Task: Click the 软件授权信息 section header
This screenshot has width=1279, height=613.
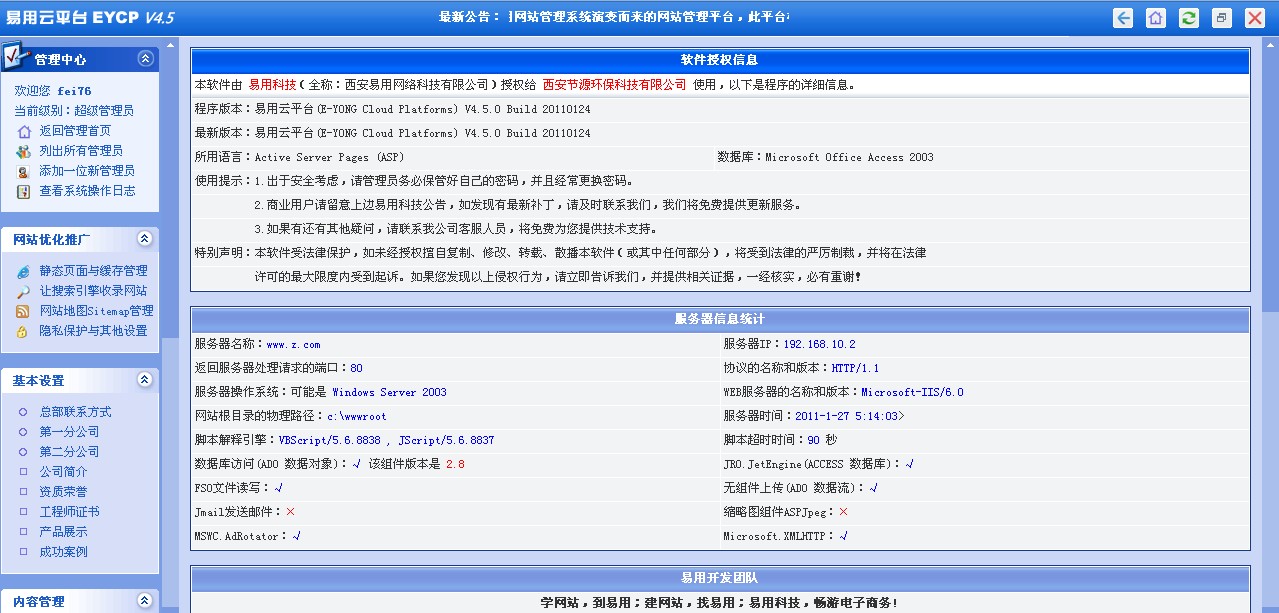Action: tap(720, 61)
